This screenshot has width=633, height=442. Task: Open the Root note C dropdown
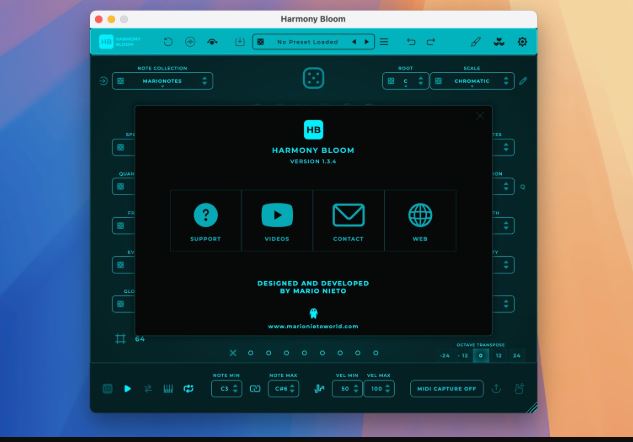click(x=405, y=81)
